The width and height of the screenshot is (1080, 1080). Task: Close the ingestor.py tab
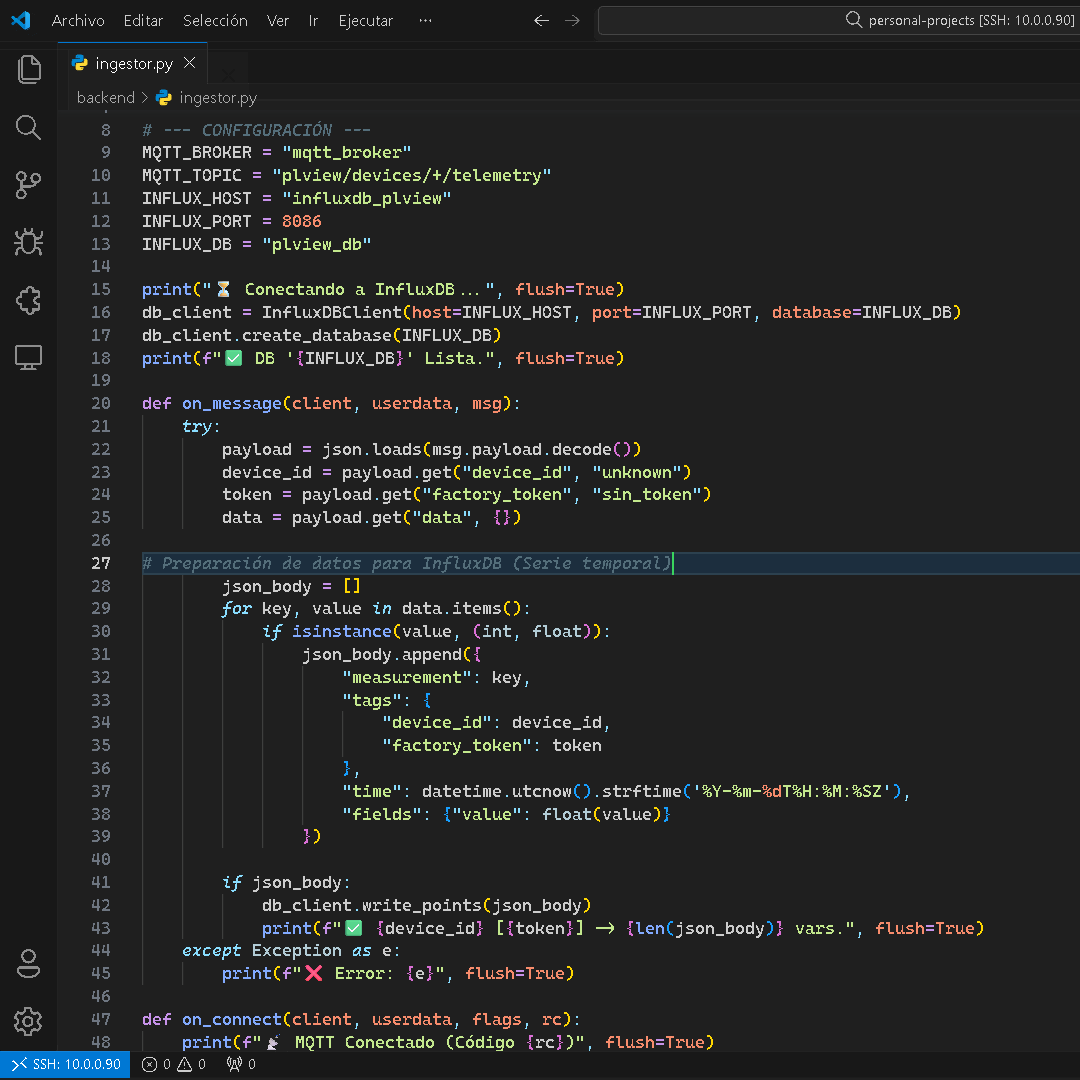coord(190,64)
